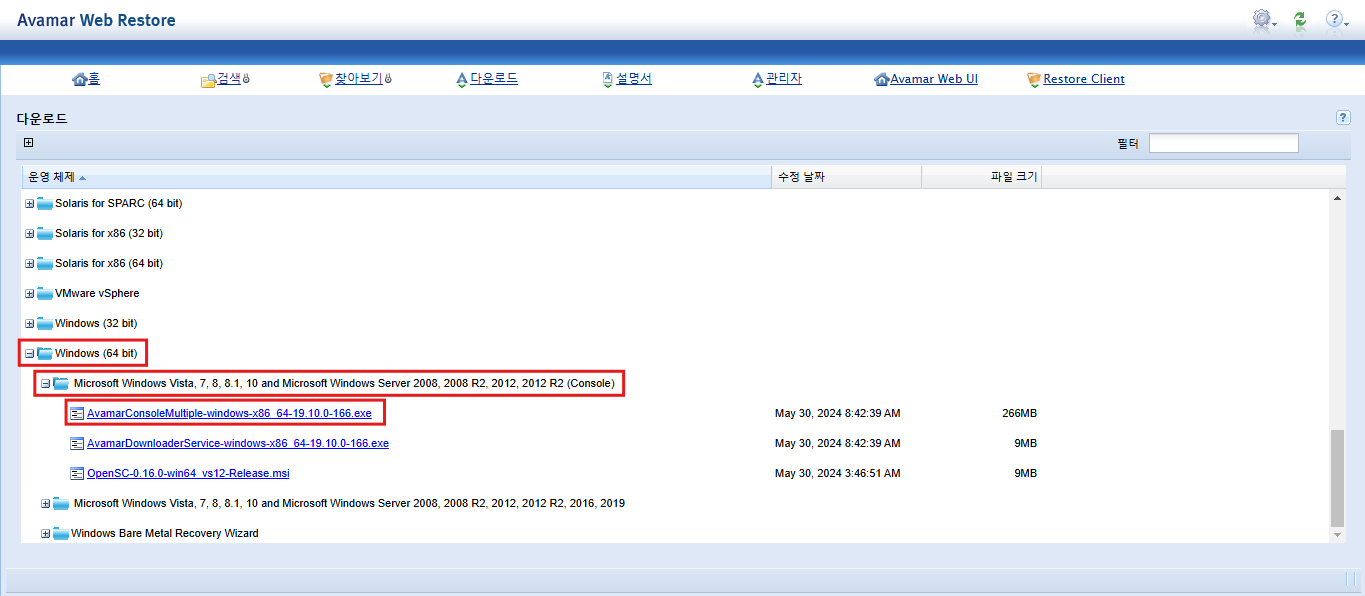Expand the 2012 R2, 2016, 2019 subfolder
The image size is (1365, 596).
(x=46, y=503)
